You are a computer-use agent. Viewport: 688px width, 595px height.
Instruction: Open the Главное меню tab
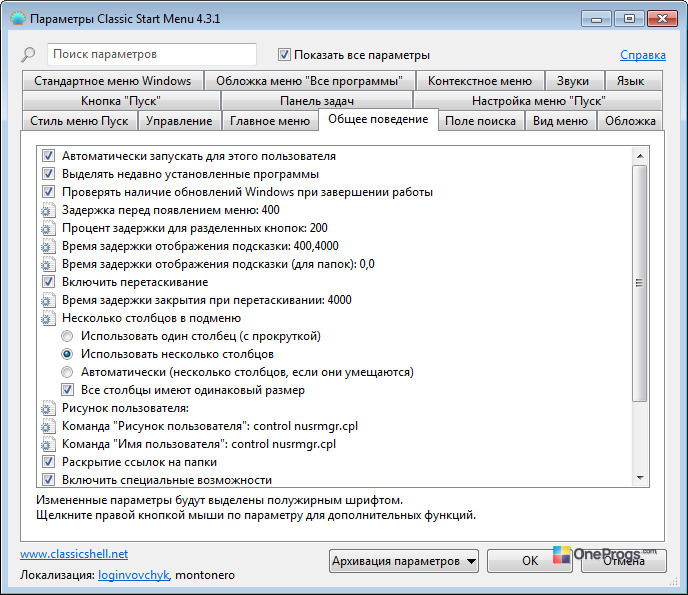(270, 121)
